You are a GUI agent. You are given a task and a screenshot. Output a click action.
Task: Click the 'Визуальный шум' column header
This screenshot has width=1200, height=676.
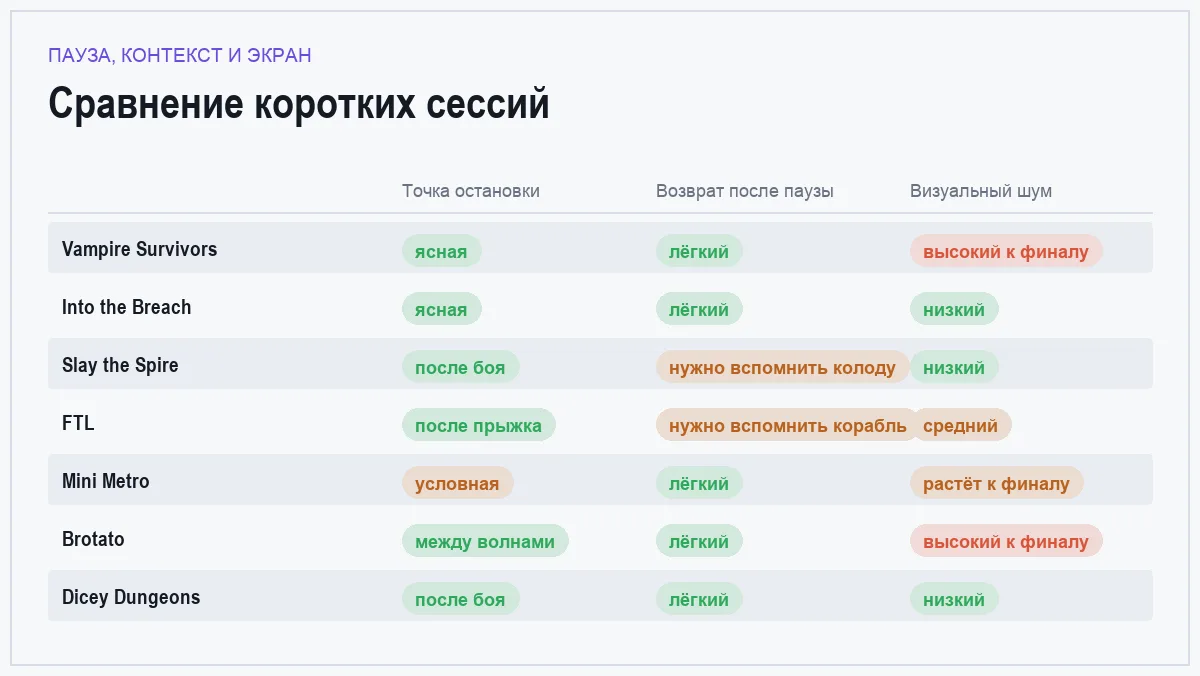981,191
